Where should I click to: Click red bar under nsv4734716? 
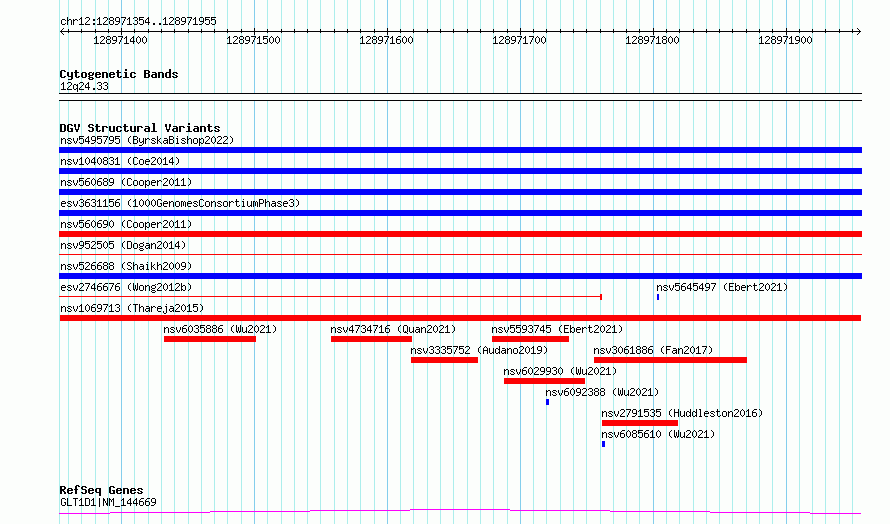pos(371,339)
